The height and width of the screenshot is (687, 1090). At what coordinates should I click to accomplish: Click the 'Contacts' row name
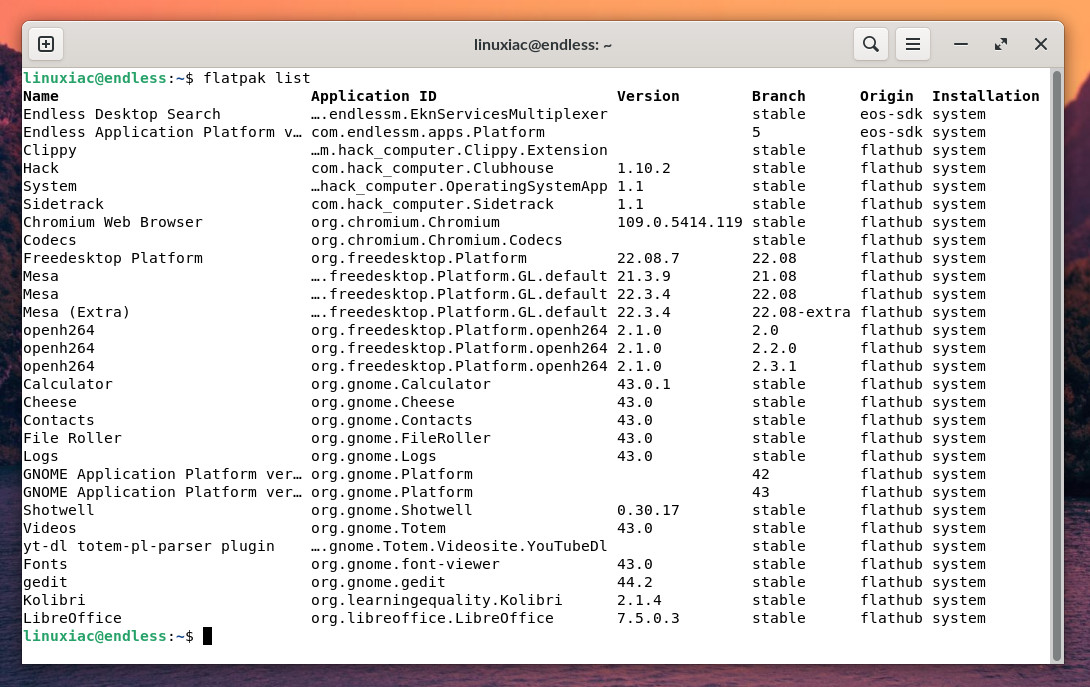58,421
